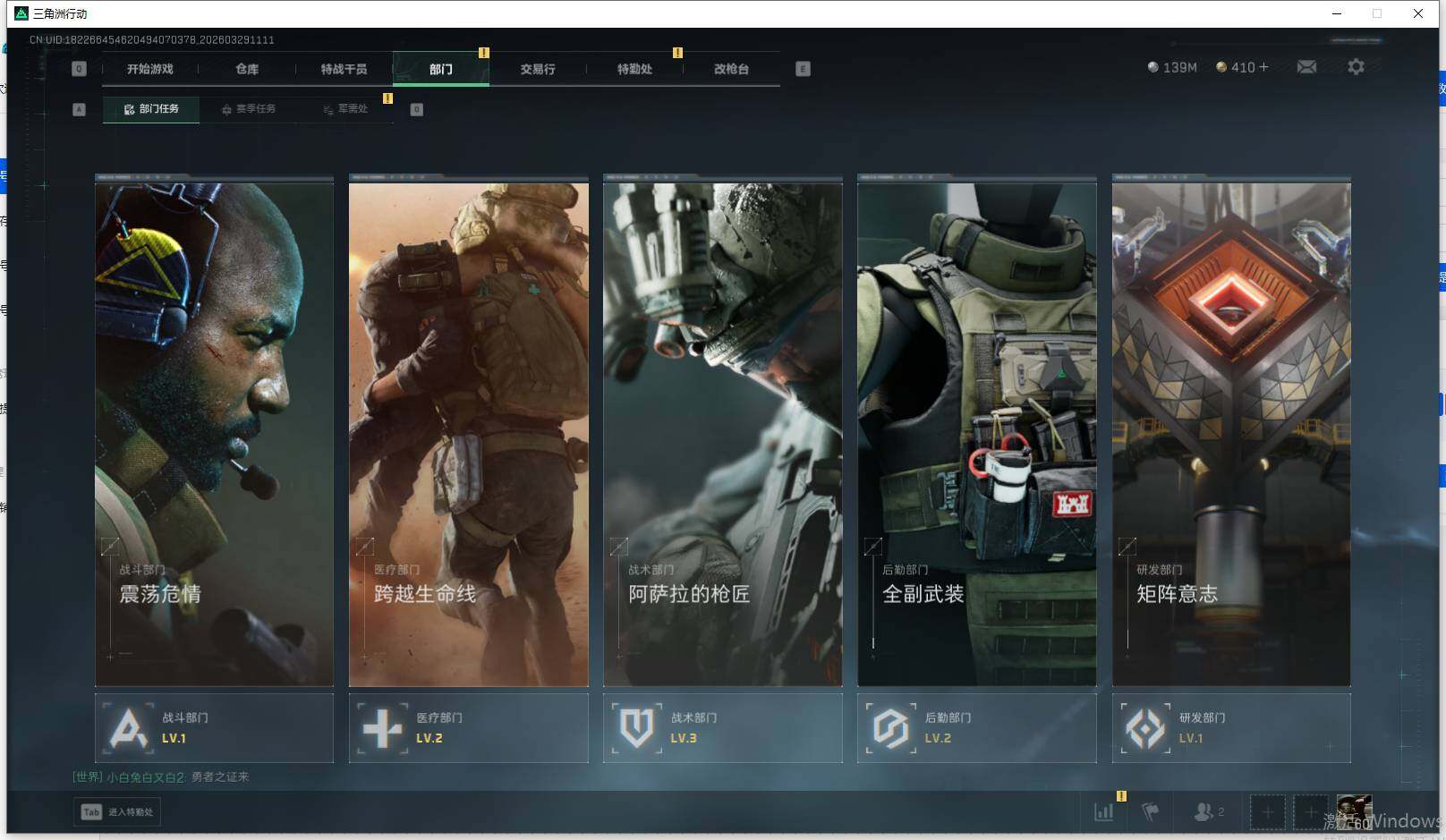
Task: Click the 410 balance value
Action: (1243, 67)
